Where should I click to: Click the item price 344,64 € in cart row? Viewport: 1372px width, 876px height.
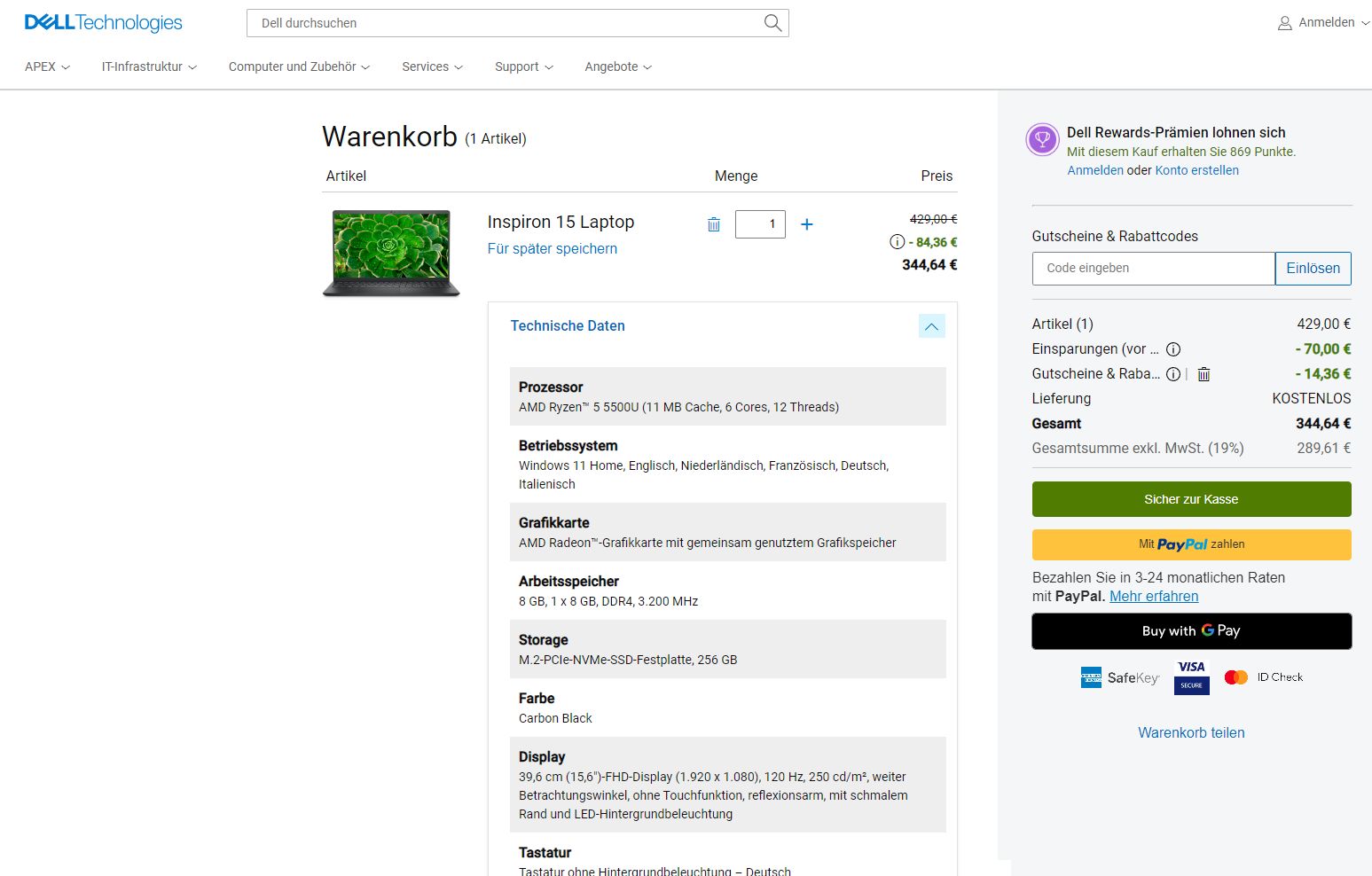pos(929,265)
